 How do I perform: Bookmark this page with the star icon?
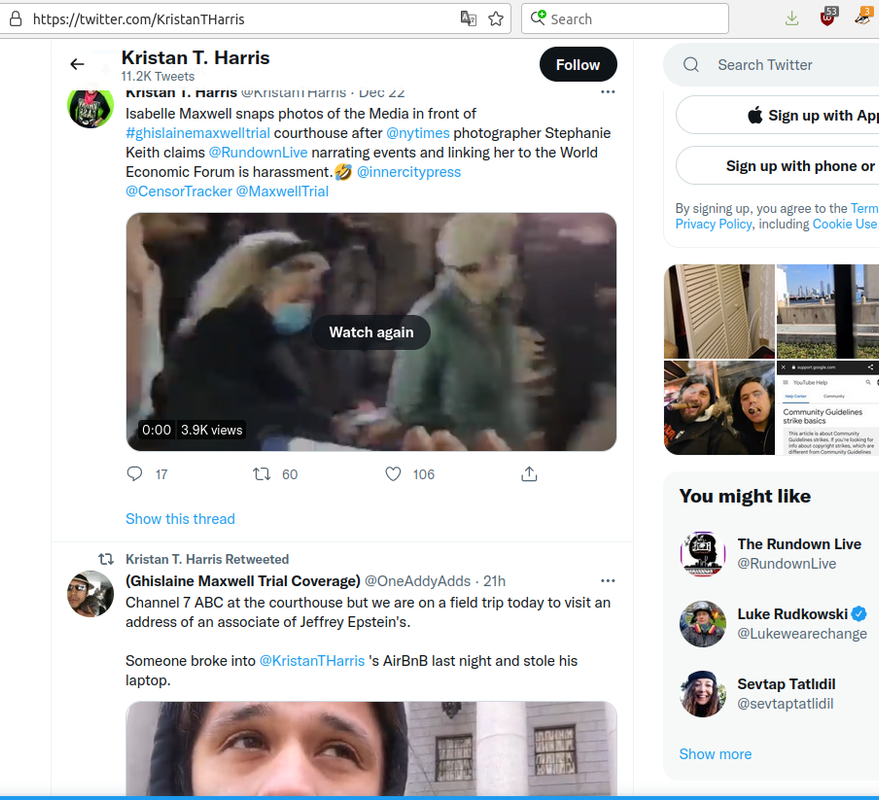coord(496,19)
